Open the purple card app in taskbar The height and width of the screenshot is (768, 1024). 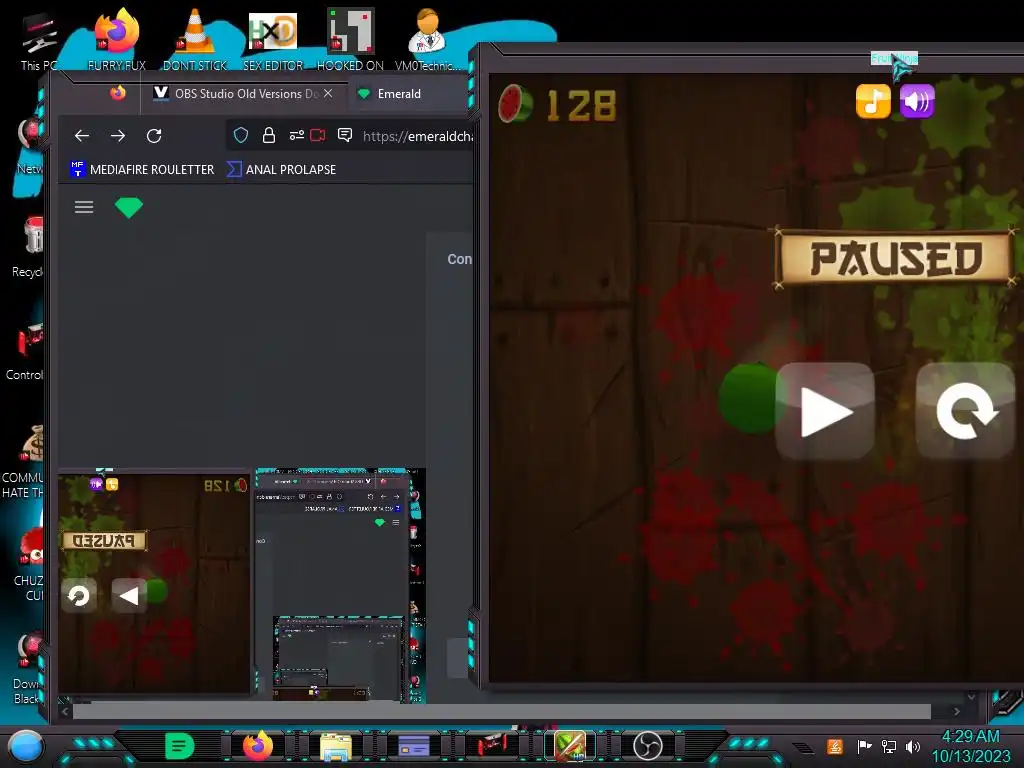click(x=414, y=746)
